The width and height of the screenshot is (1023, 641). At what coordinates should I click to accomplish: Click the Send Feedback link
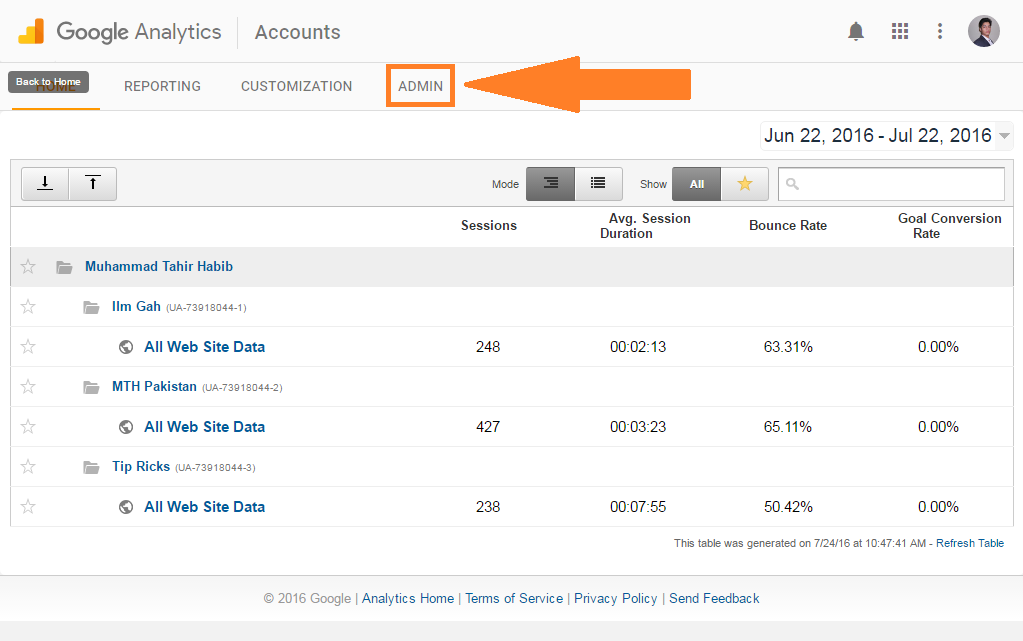click(x=714, y=599)
